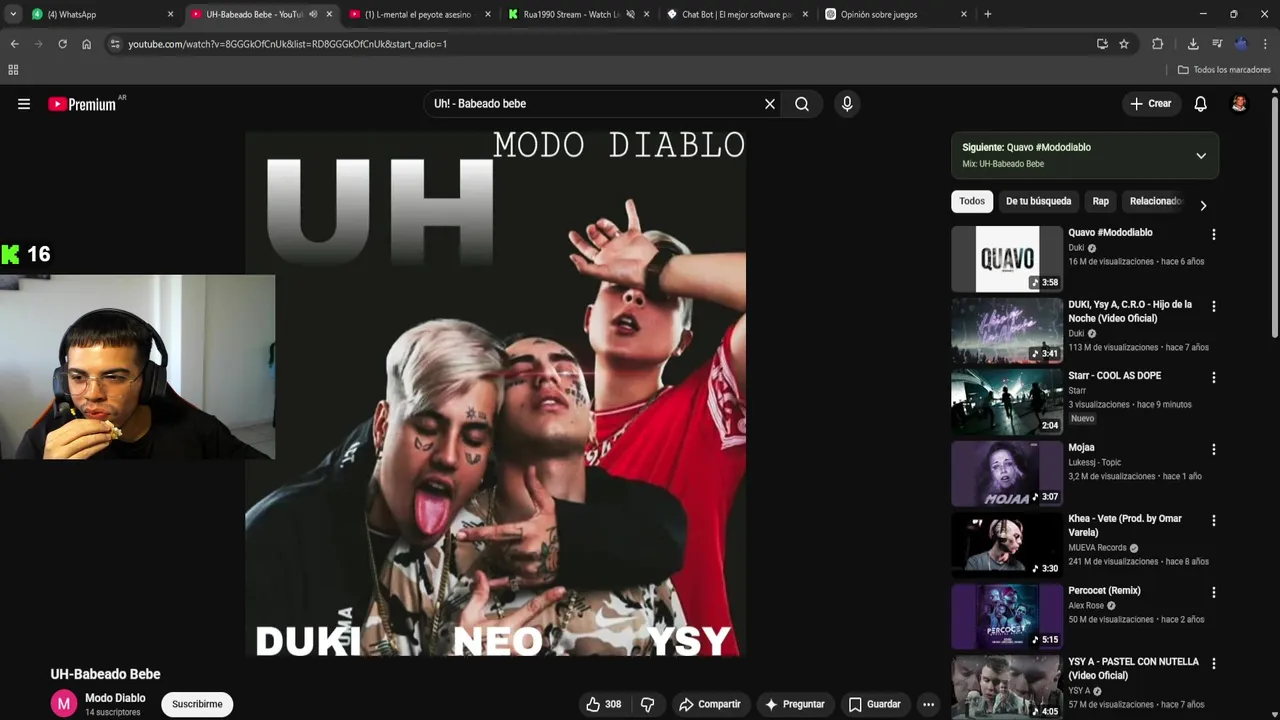The image size is (1280, 720).
Task: Open the browser extensions puzzle icon
Action: pyautogui.click(x=1158, y=44)
